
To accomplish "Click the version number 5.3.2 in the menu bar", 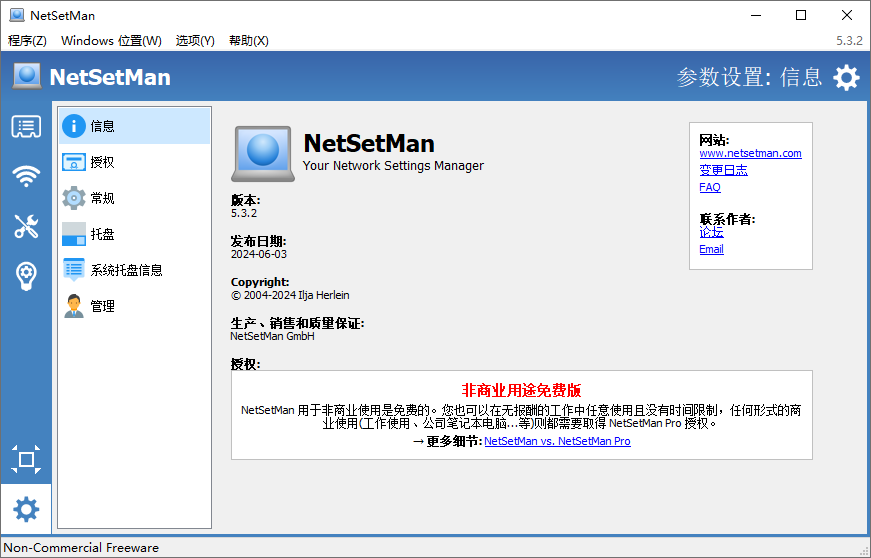I will coord(849,41).
